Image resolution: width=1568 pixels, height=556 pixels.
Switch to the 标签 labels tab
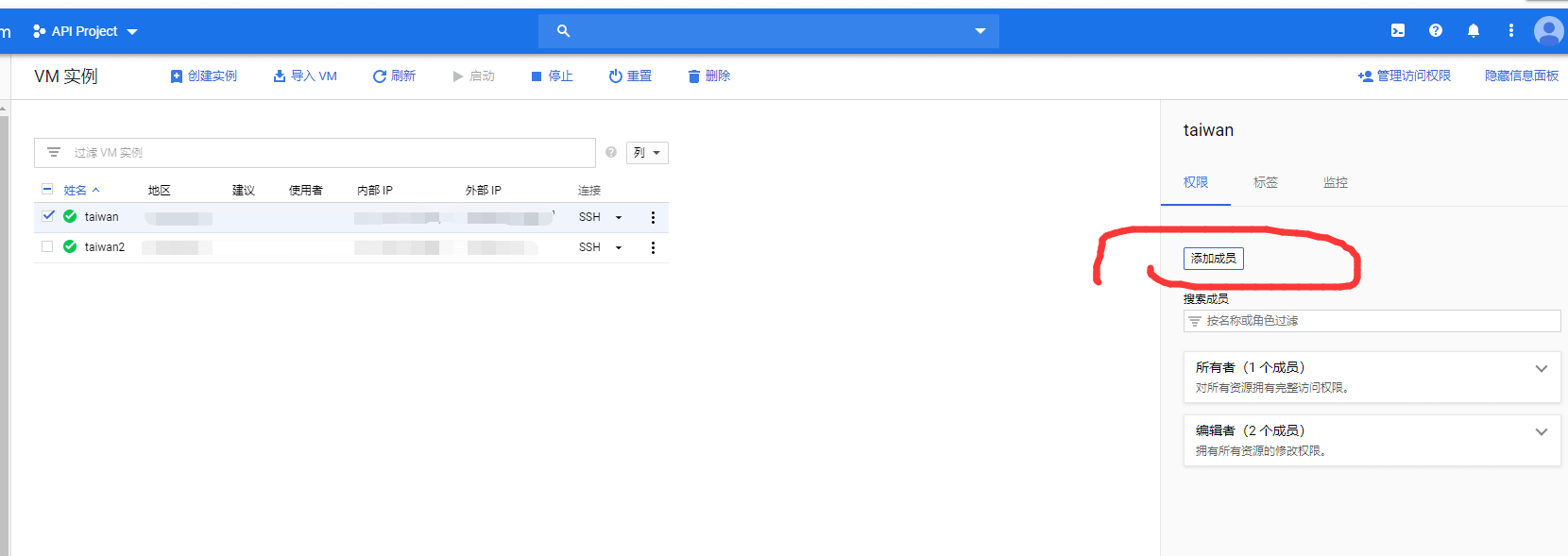point(1265,182)
